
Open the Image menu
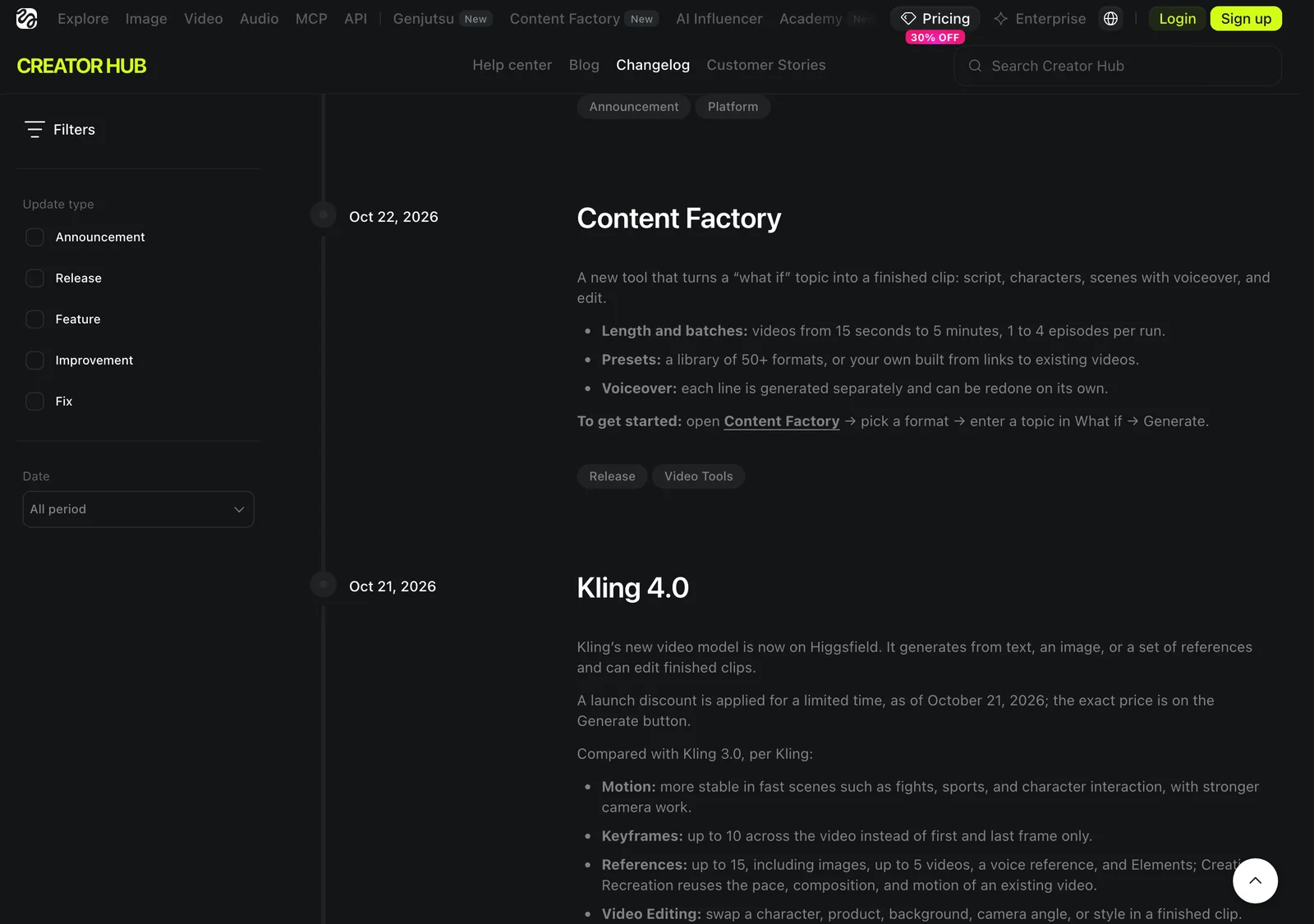click(146, 18)
